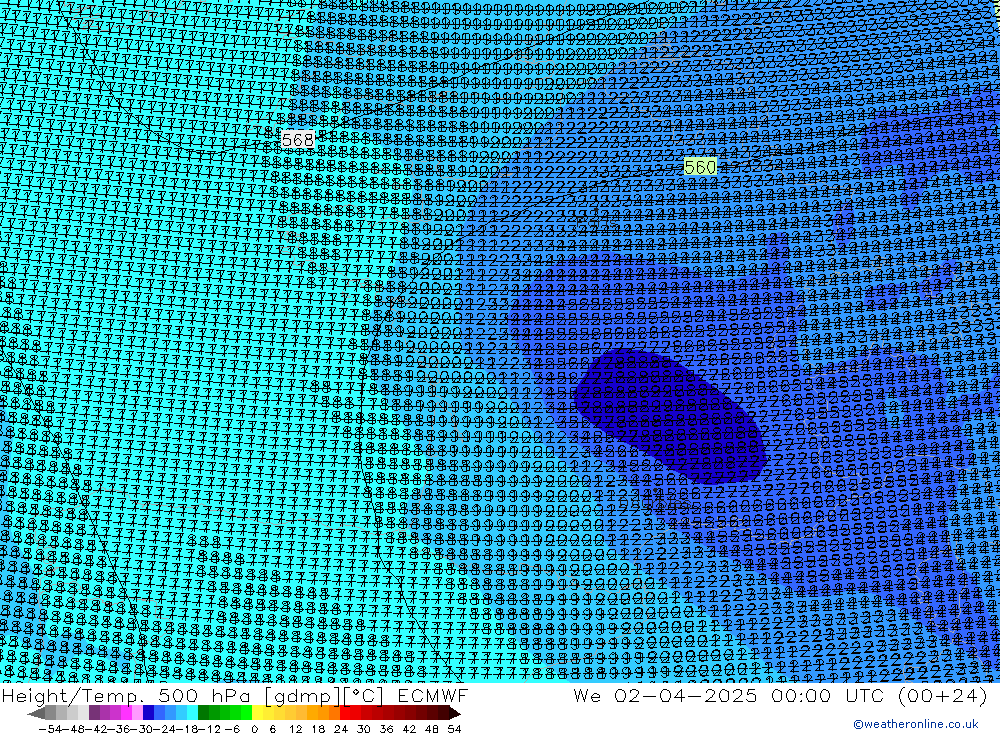Click the '500 hPa' level text

click(x=205, y=695)
